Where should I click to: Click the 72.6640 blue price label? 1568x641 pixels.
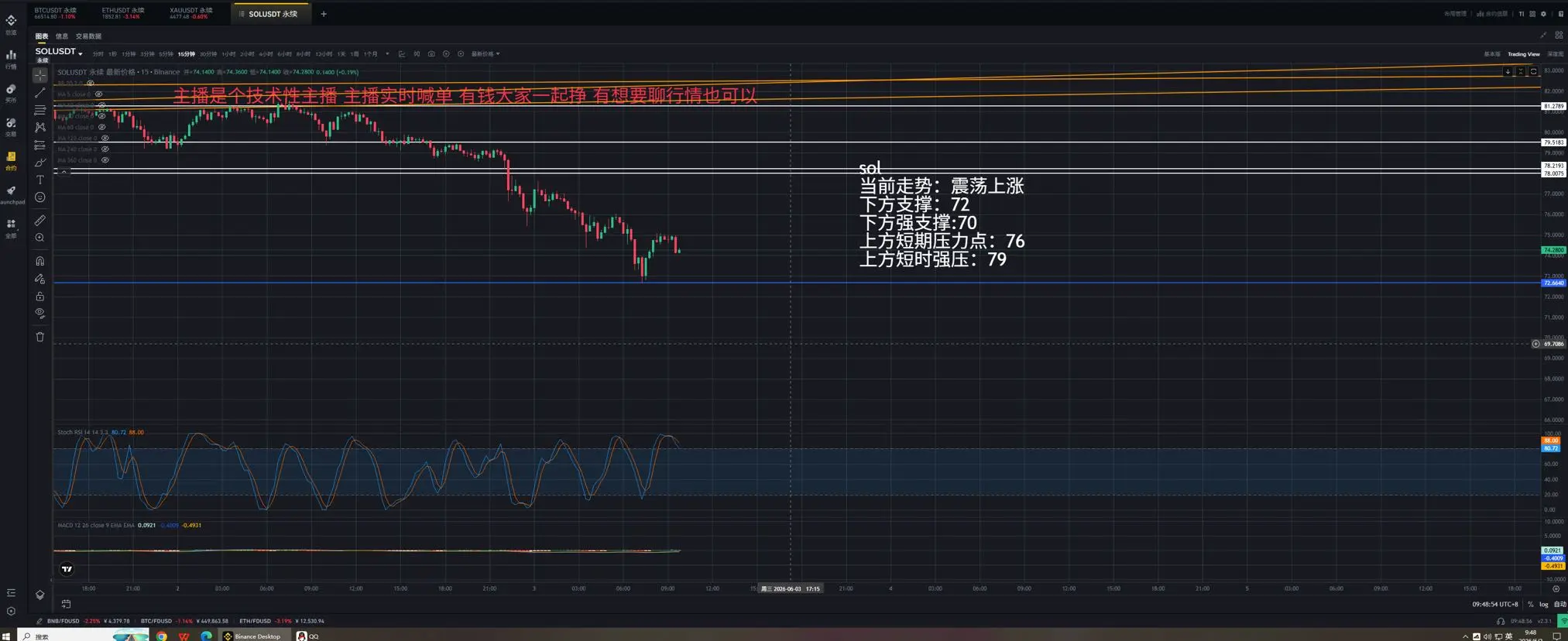click(1553, 283)
